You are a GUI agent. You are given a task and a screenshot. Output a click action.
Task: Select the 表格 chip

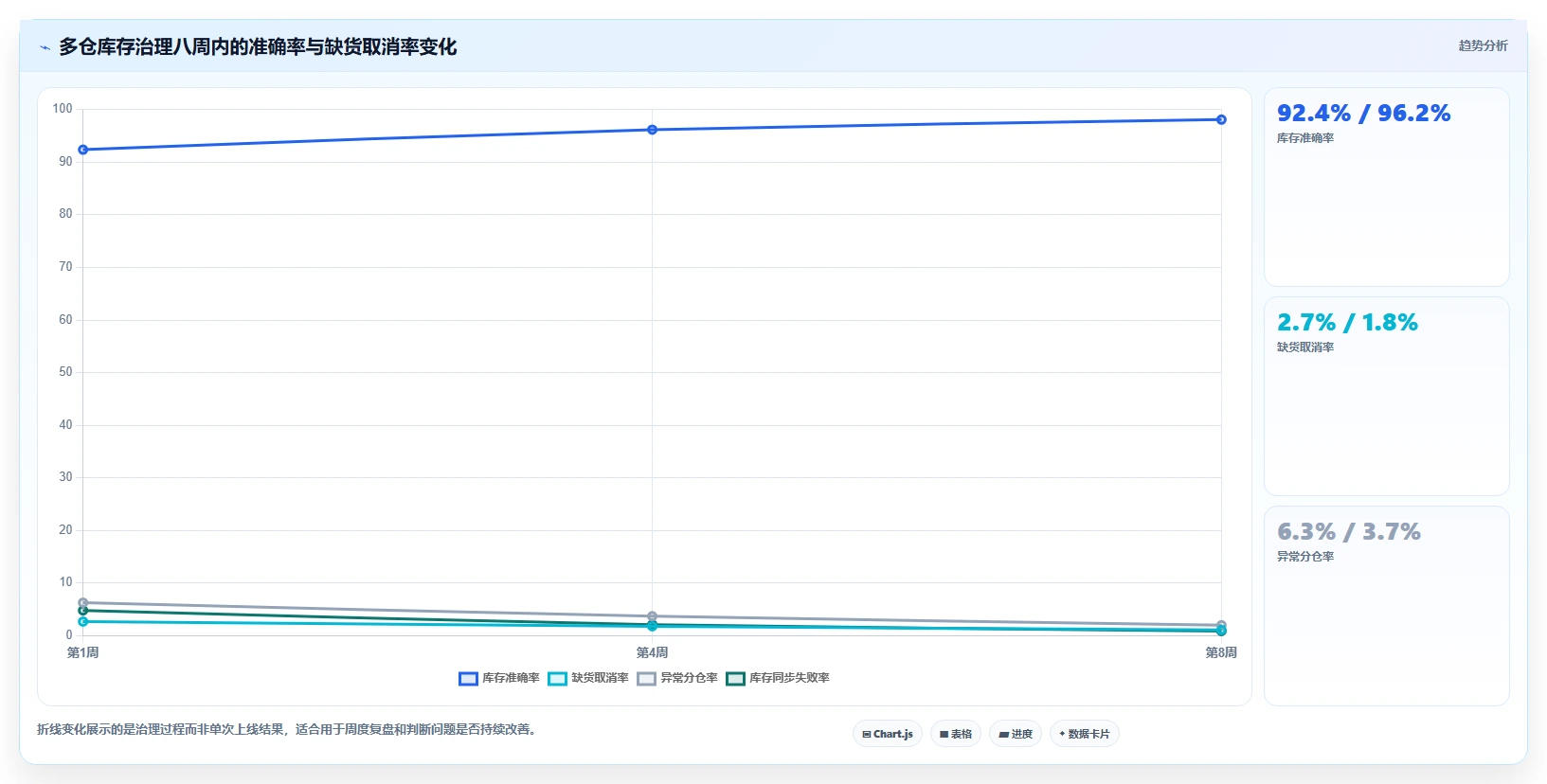point(956,734)
